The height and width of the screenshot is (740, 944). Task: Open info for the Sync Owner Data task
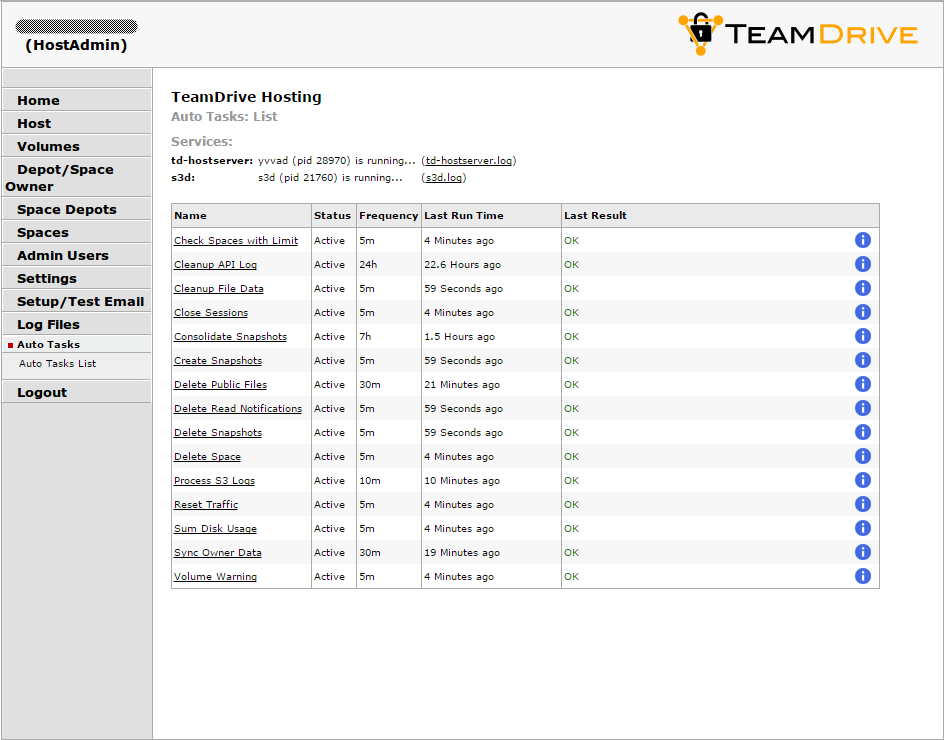point(862,552)
